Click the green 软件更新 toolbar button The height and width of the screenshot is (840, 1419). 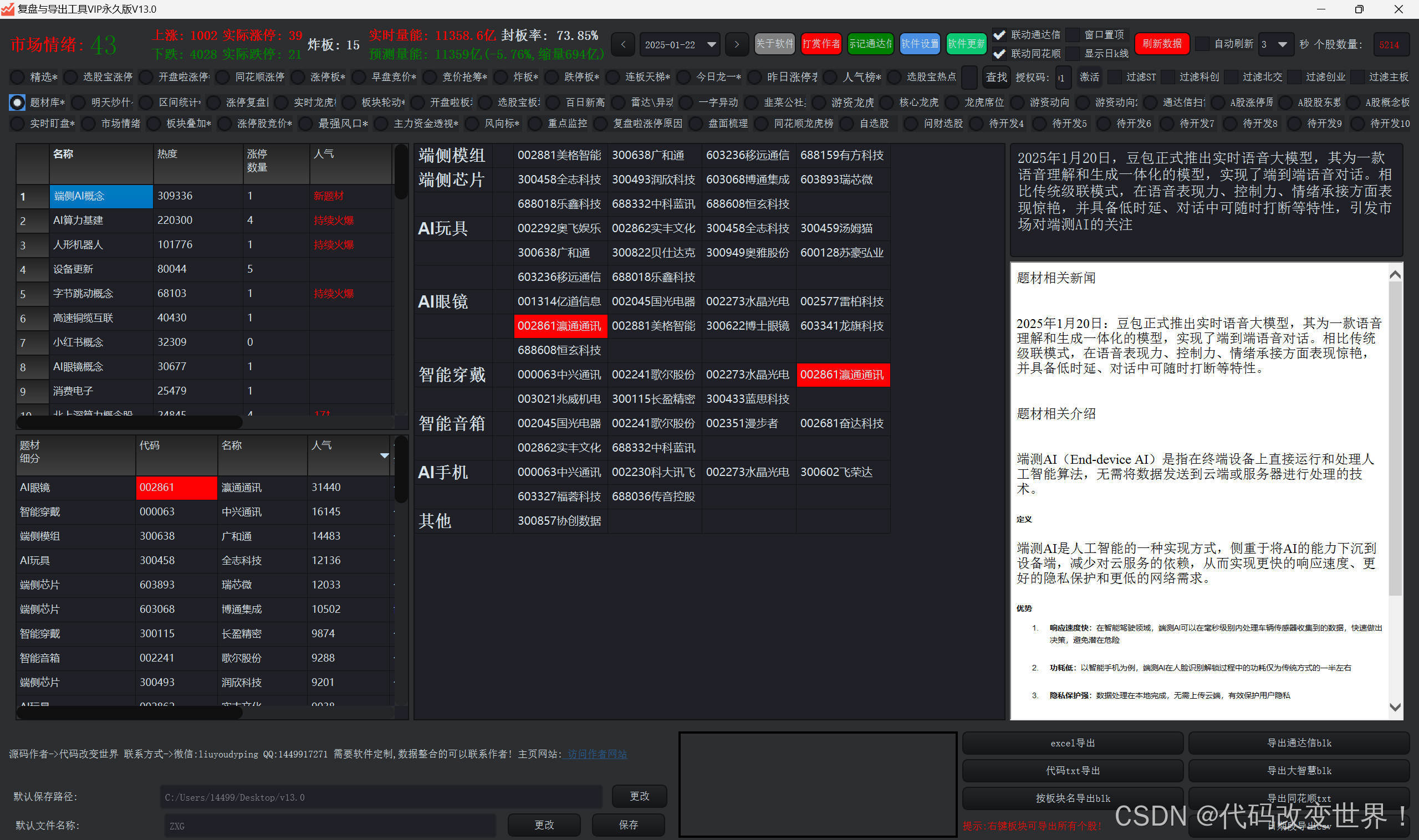(966, 44)
